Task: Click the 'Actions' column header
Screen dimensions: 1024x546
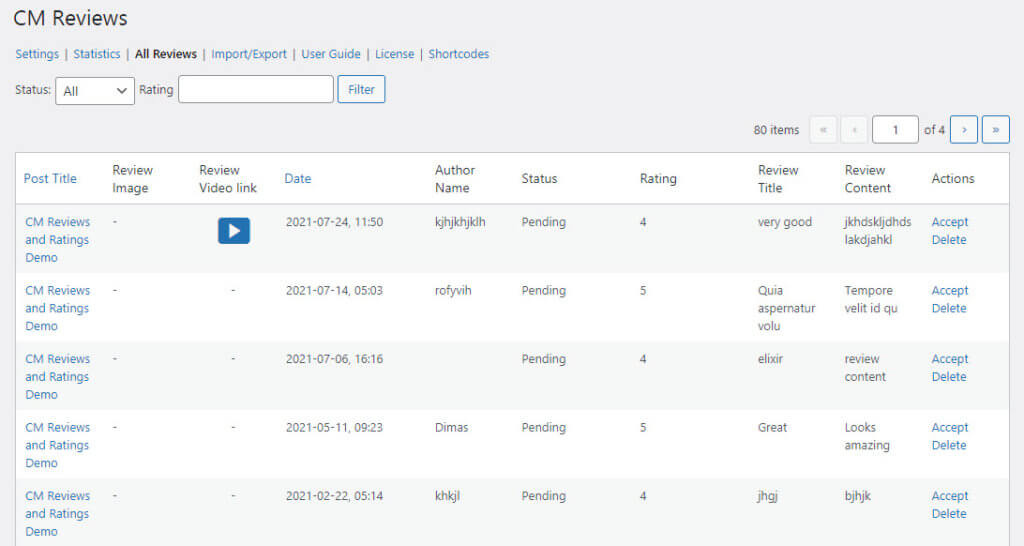Action: click(x=953, y=178)
